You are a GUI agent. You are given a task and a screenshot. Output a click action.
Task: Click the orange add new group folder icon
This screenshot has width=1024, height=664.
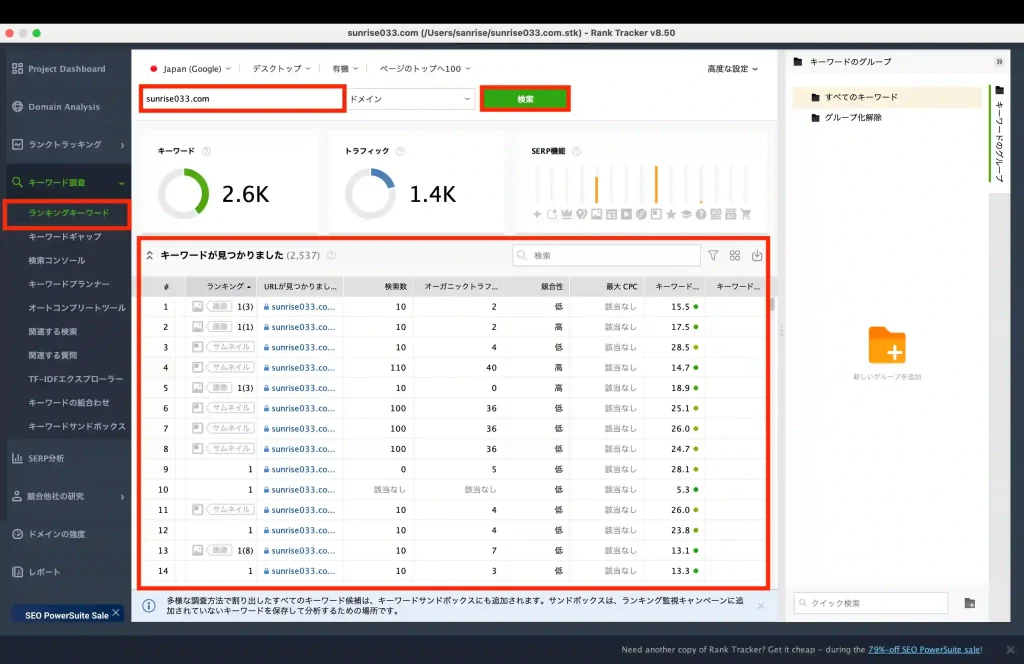coord(887,345)
